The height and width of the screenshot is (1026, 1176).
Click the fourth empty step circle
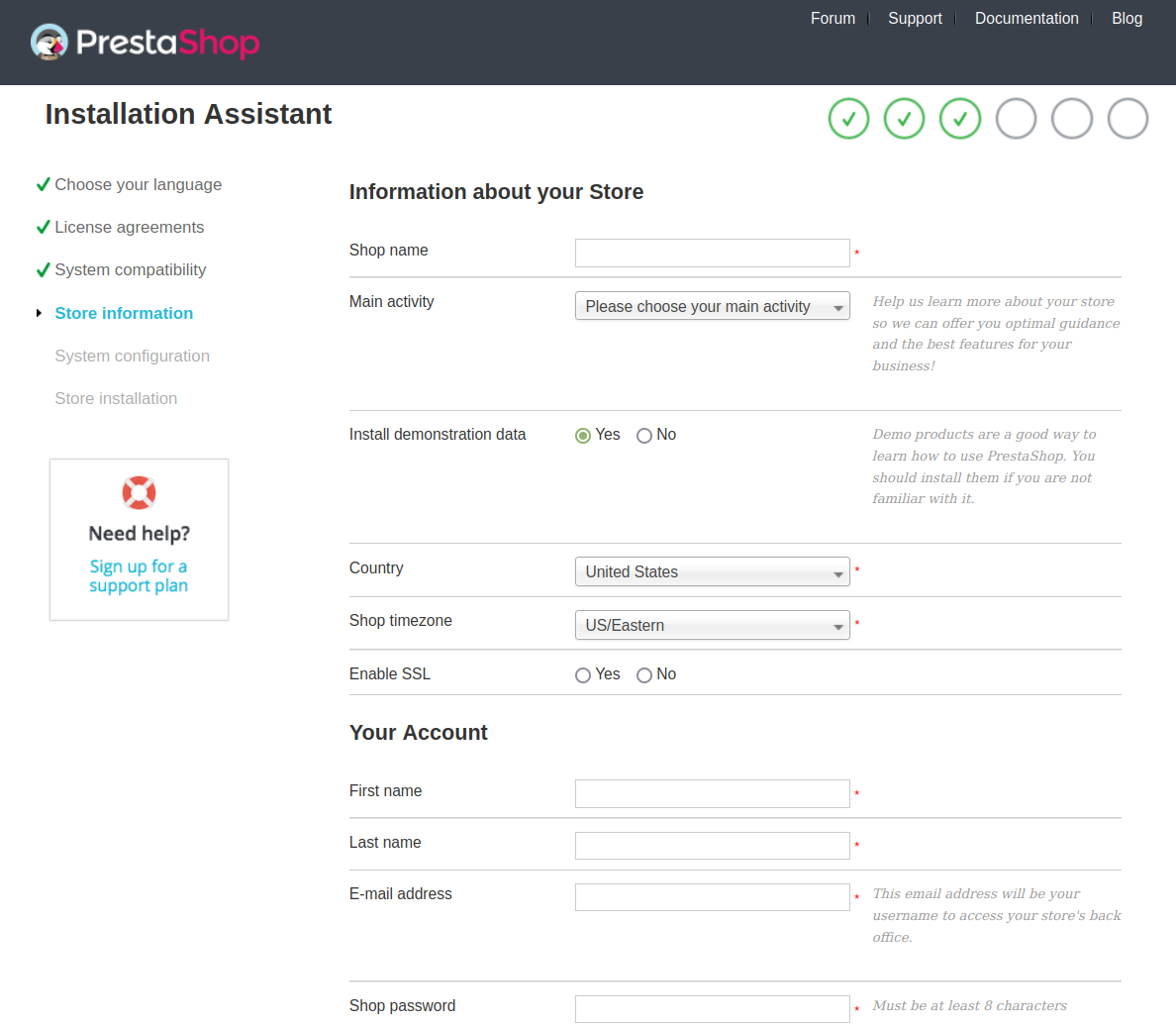(x=1016, y=119)
